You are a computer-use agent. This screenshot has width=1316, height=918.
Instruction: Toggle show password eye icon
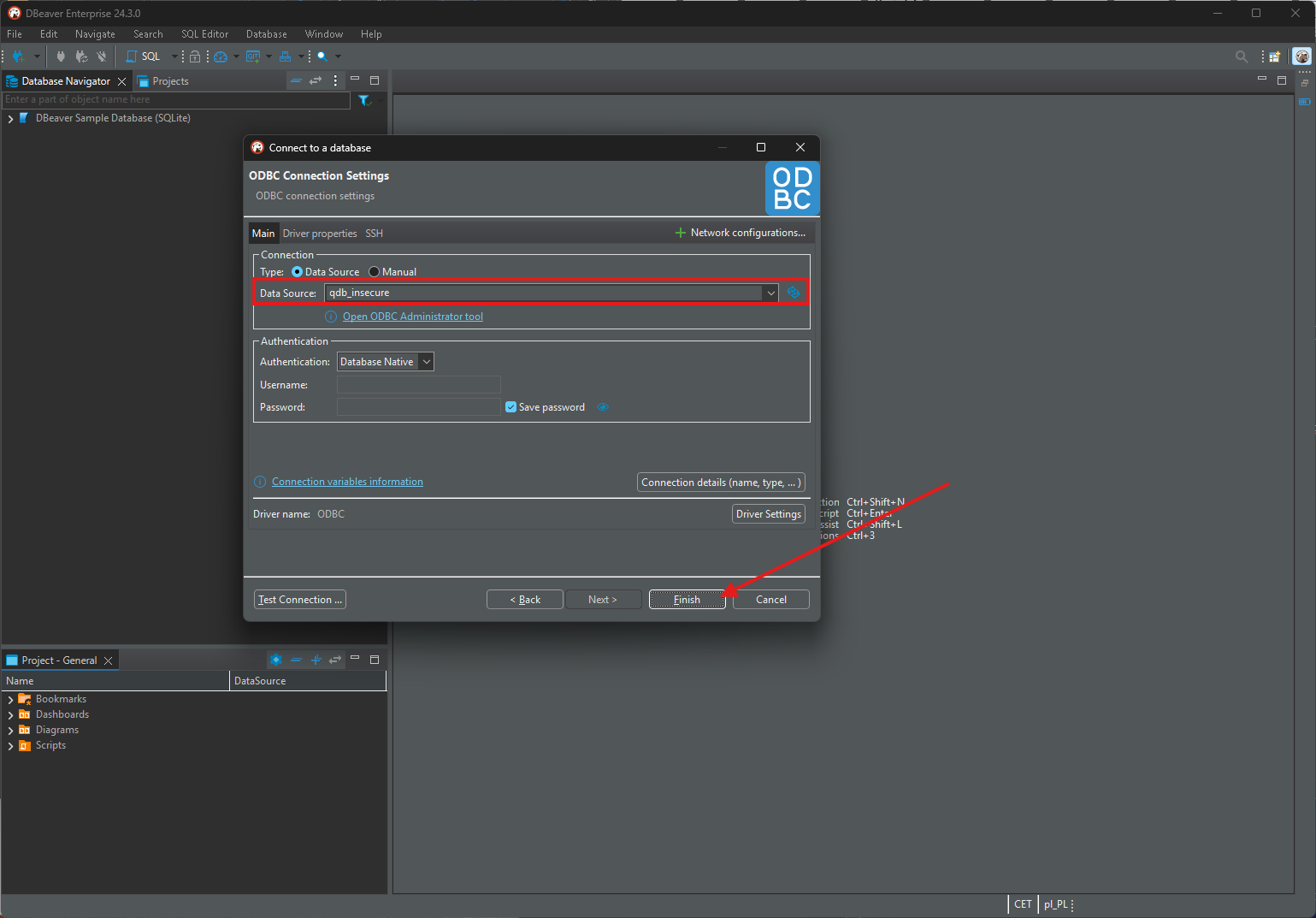pyautogui.click(x=603, y=407)
